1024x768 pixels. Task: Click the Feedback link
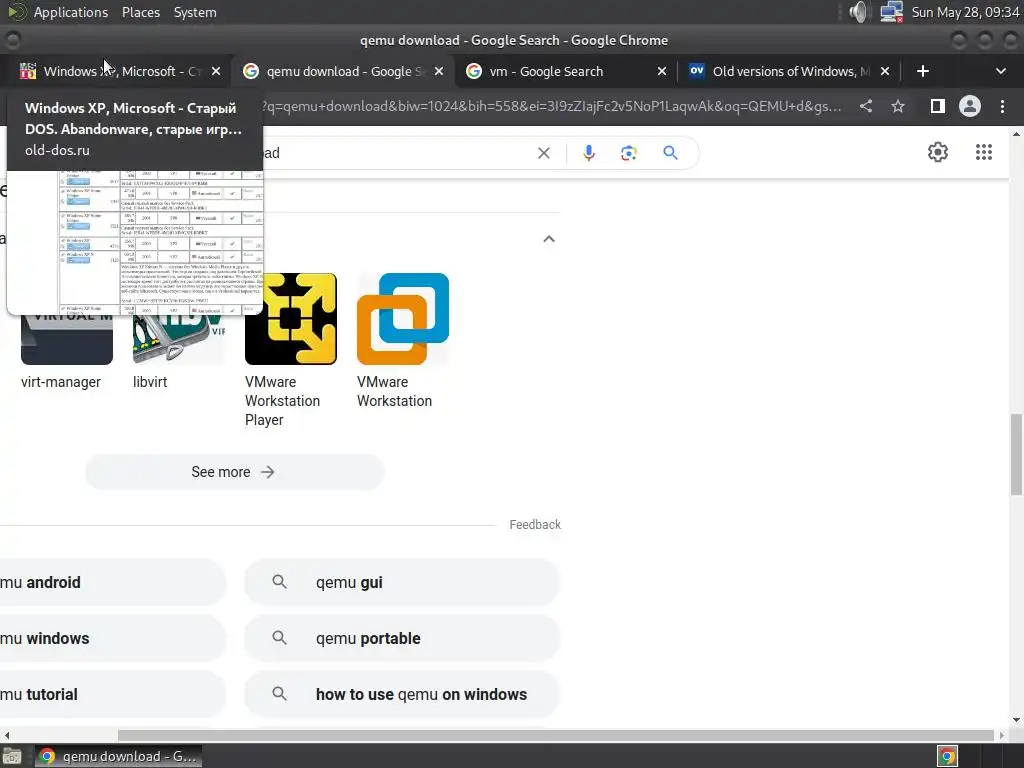(535, 524)
